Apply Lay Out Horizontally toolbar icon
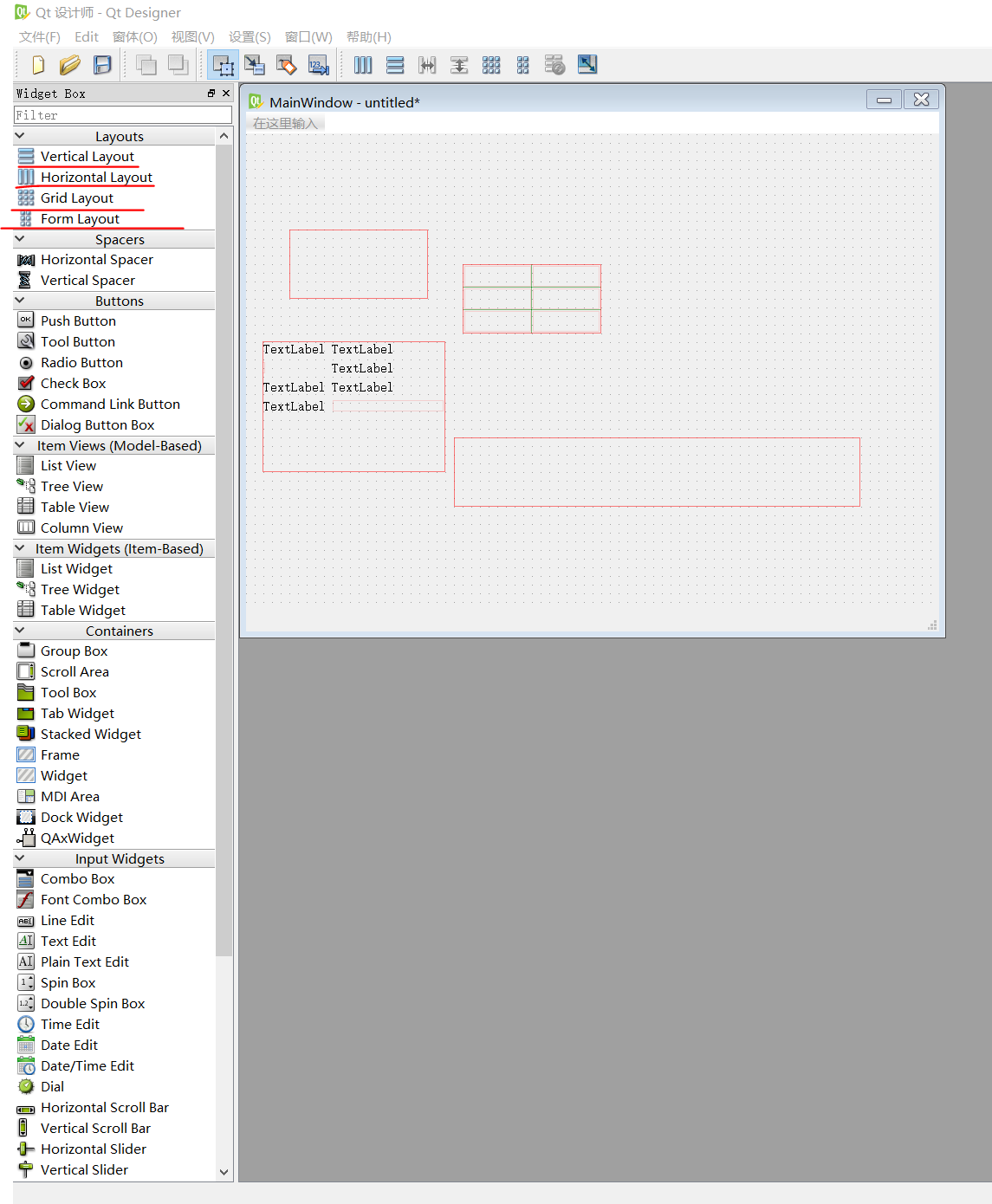992x1204 pixels. [x=363, y=65]
